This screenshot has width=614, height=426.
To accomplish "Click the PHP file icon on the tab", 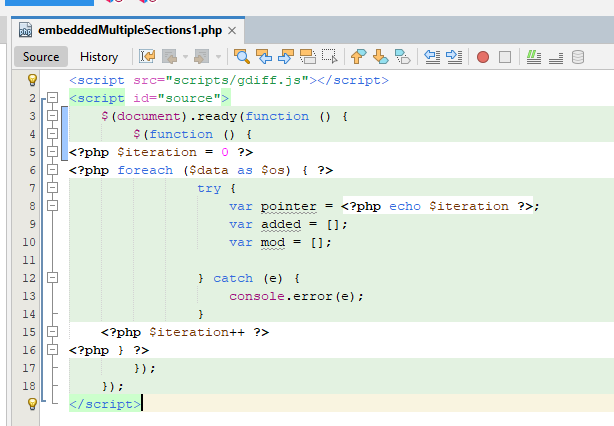I will 25,30.
